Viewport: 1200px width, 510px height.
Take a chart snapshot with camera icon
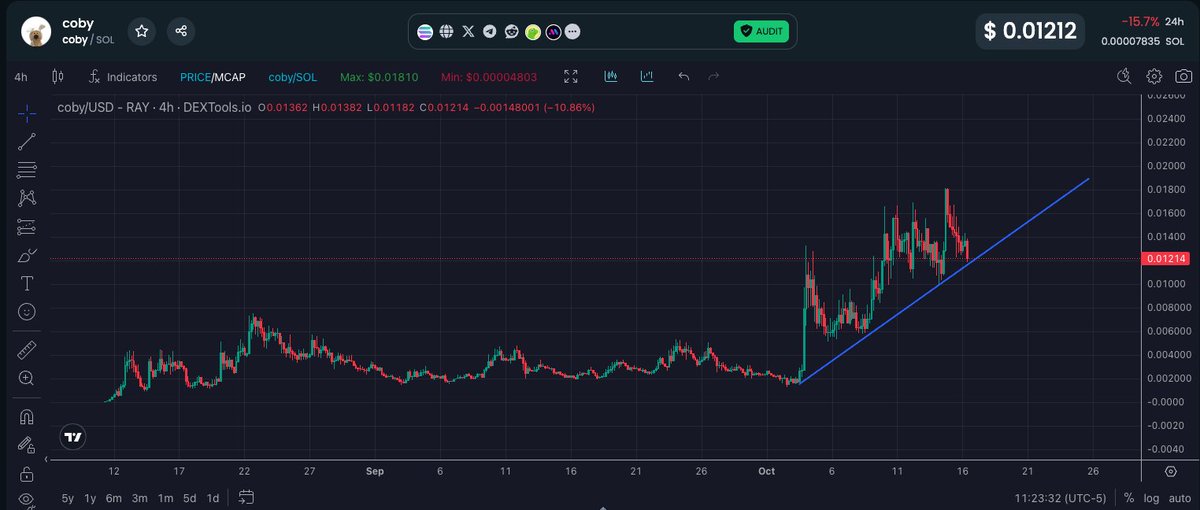(1183, 76)
